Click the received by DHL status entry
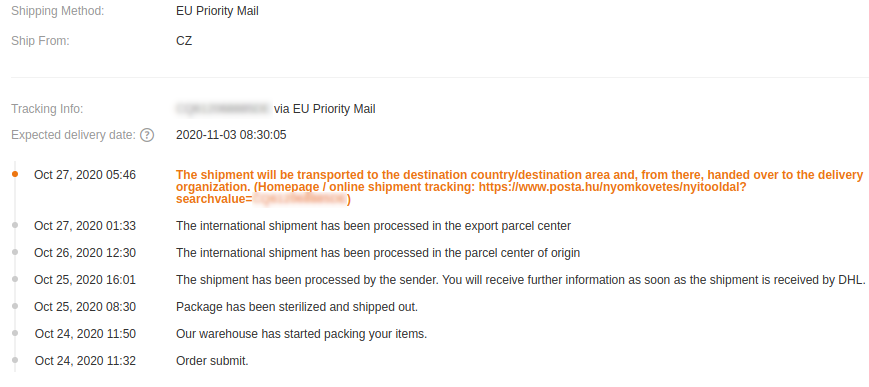The width and height of the screenshot is (869, 387). point(520,280)
